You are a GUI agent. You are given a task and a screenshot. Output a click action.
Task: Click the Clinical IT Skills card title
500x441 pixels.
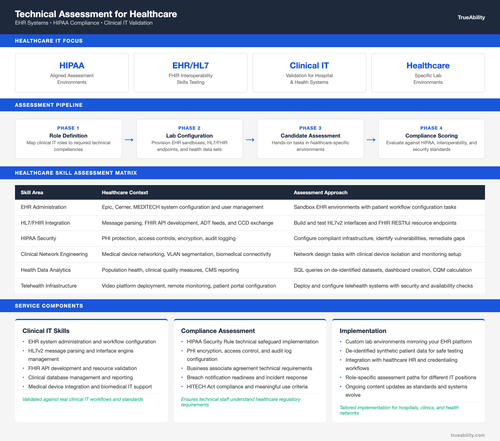coord(46,331)
